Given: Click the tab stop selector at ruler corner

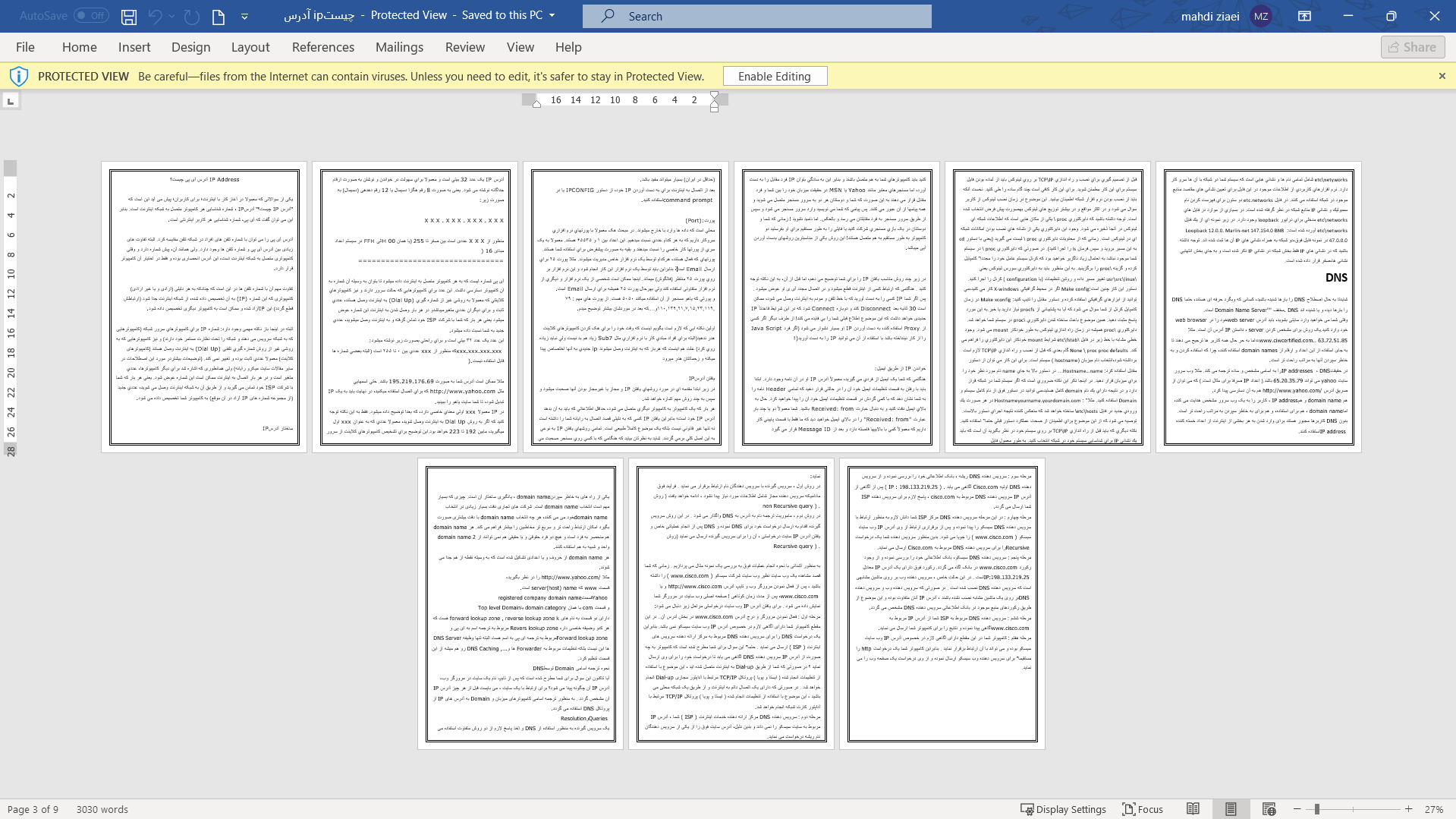Looking at the screenshot, I should pyautogui.click(x=11, y=101).
